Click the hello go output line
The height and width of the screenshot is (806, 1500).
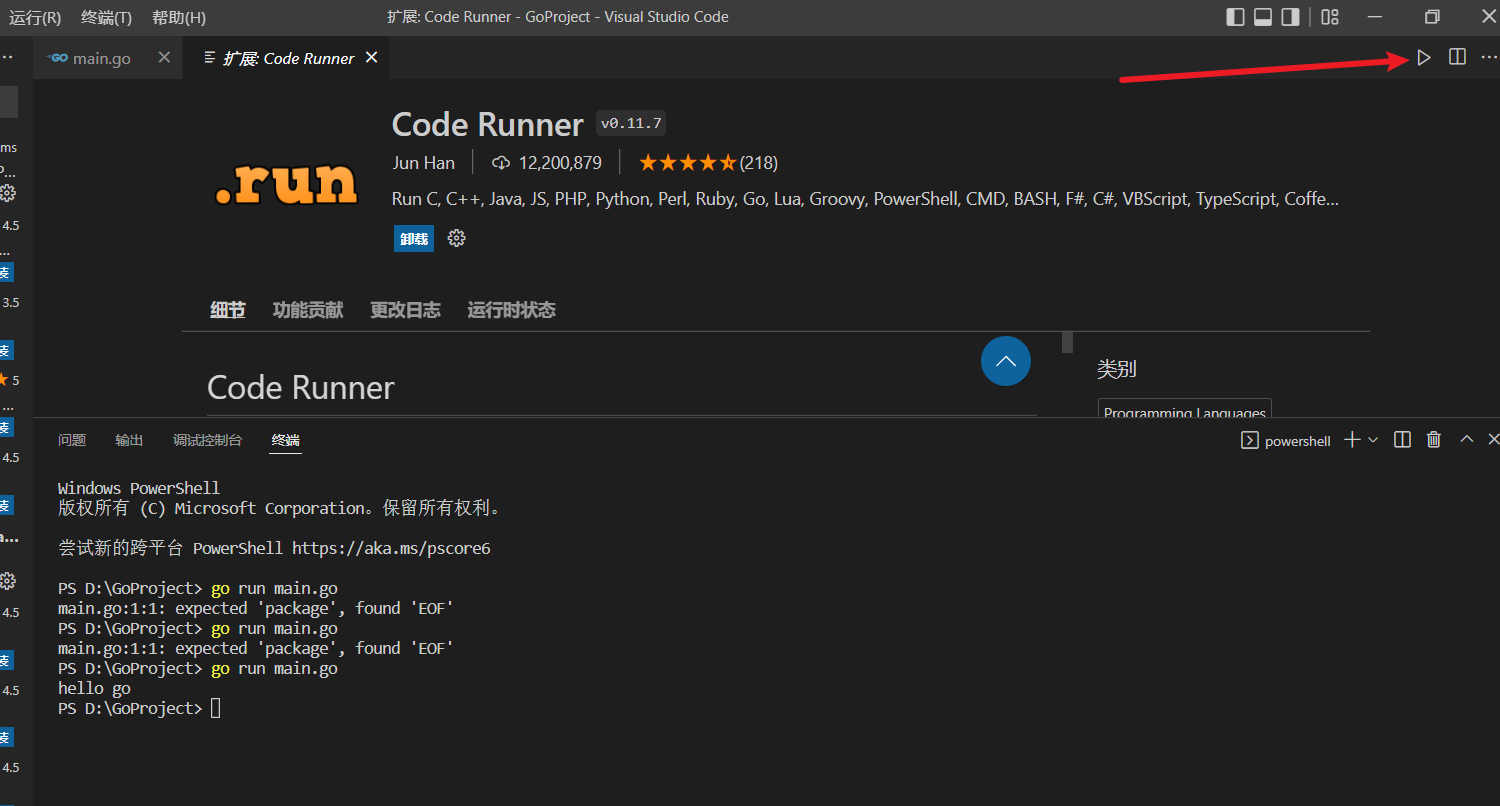[94, 688]
